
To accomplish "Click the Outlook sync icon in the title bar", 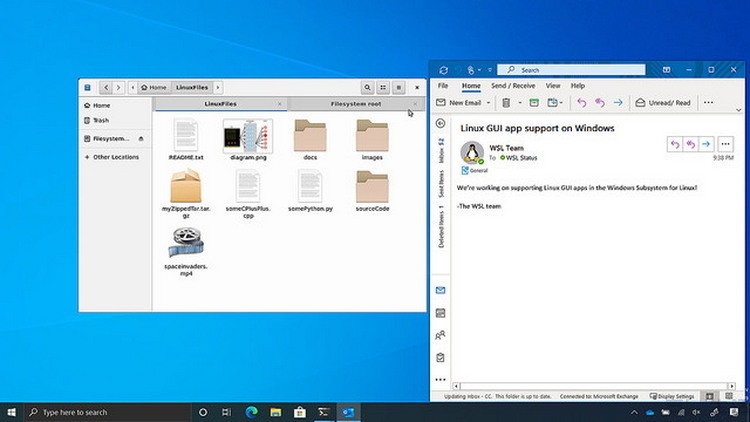I will point(443,70).
